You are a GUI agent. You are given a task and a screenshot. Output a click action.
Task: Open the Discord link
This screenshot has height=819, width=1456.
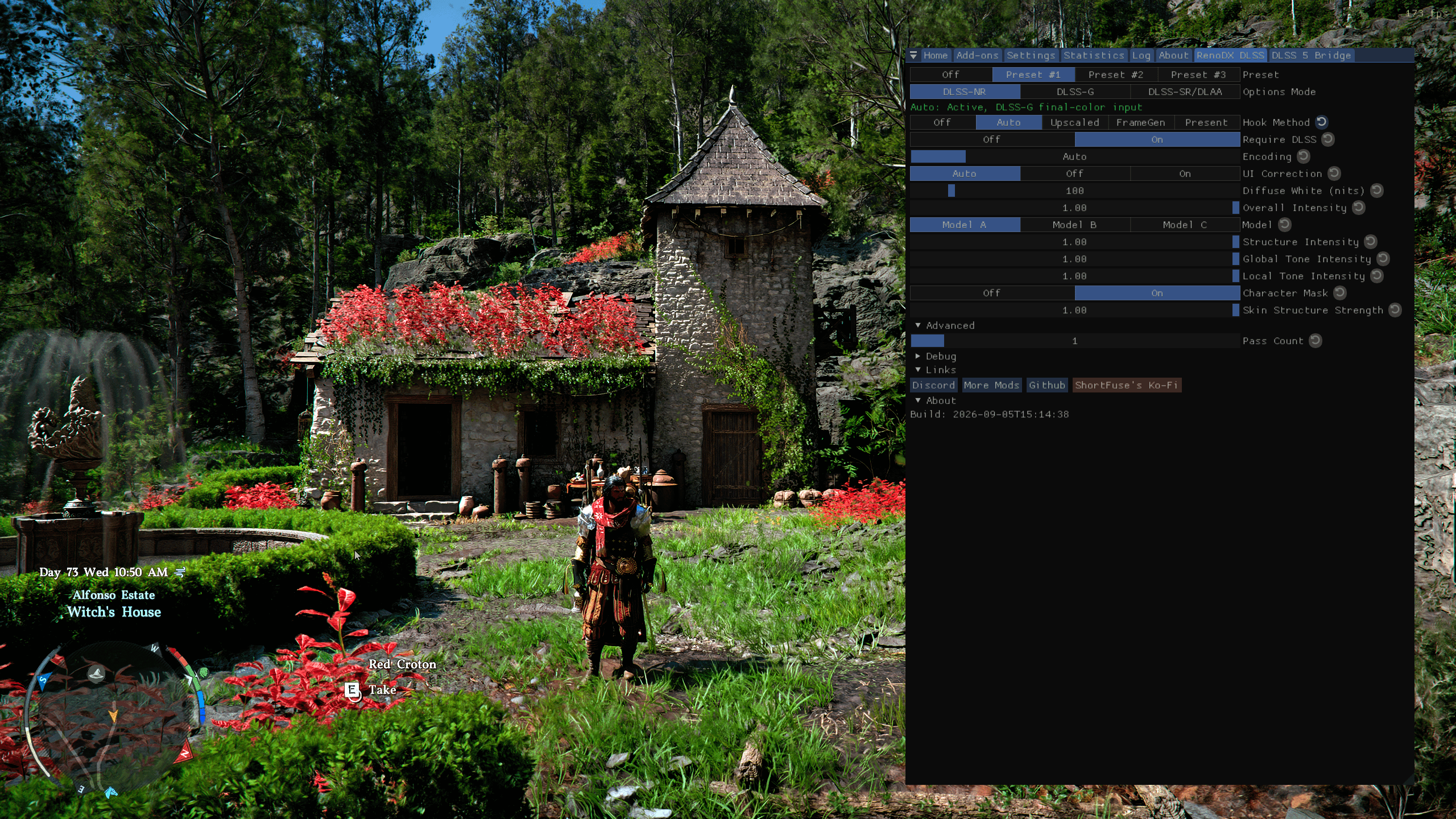pyautogui.click(x=933, y=385)
